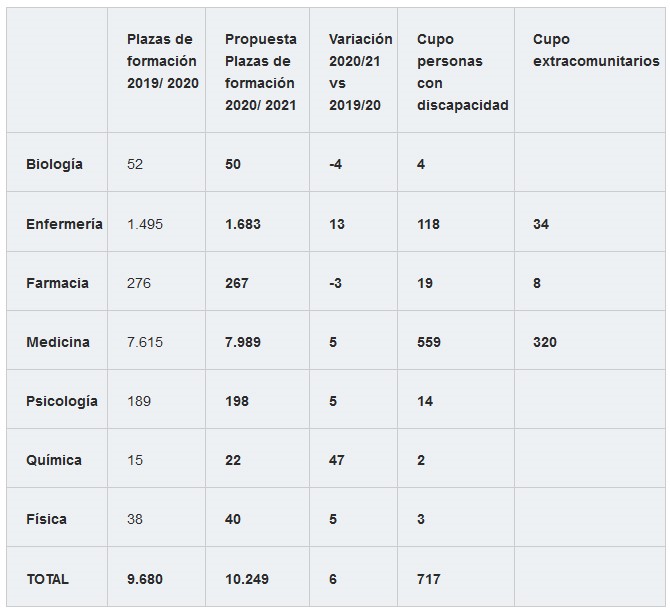Click the Física row label
Viewport: 670px width, 614px height.
[x=46, y=519]
